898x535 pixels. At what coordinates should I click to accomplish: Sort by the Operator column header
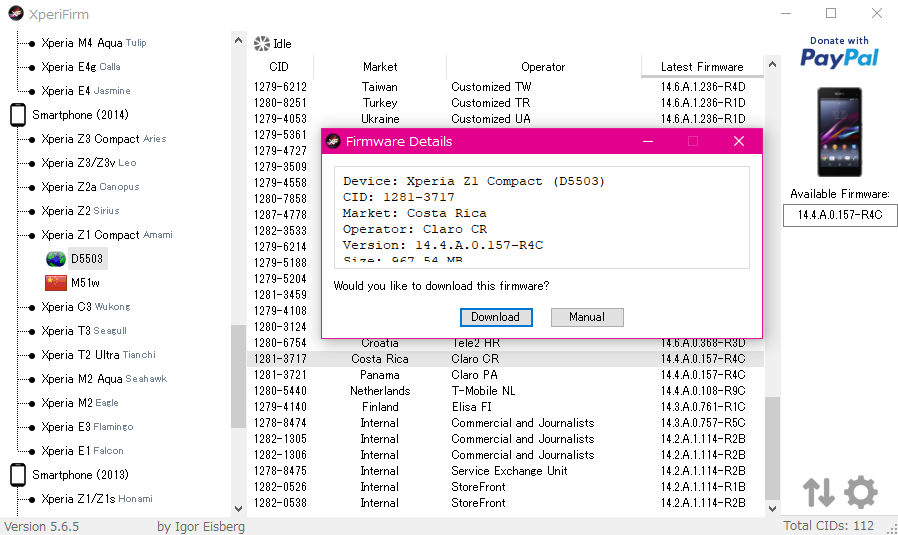coord(543,67)
